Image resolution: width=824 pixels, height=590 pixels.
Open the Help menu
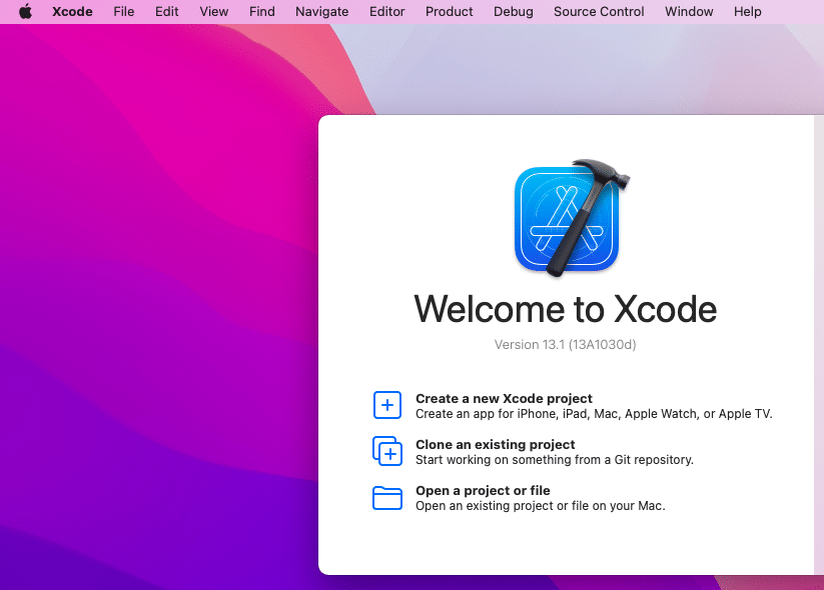[x=747, y=11]
